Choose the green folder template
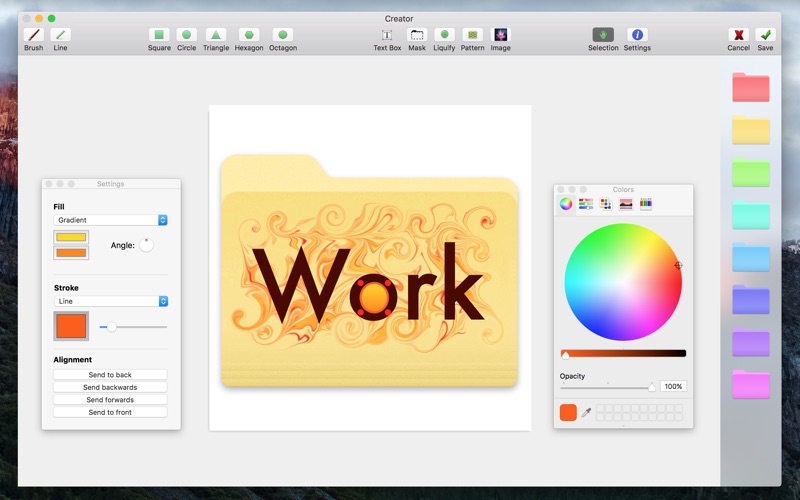800x500 pixels. [751, 172]
